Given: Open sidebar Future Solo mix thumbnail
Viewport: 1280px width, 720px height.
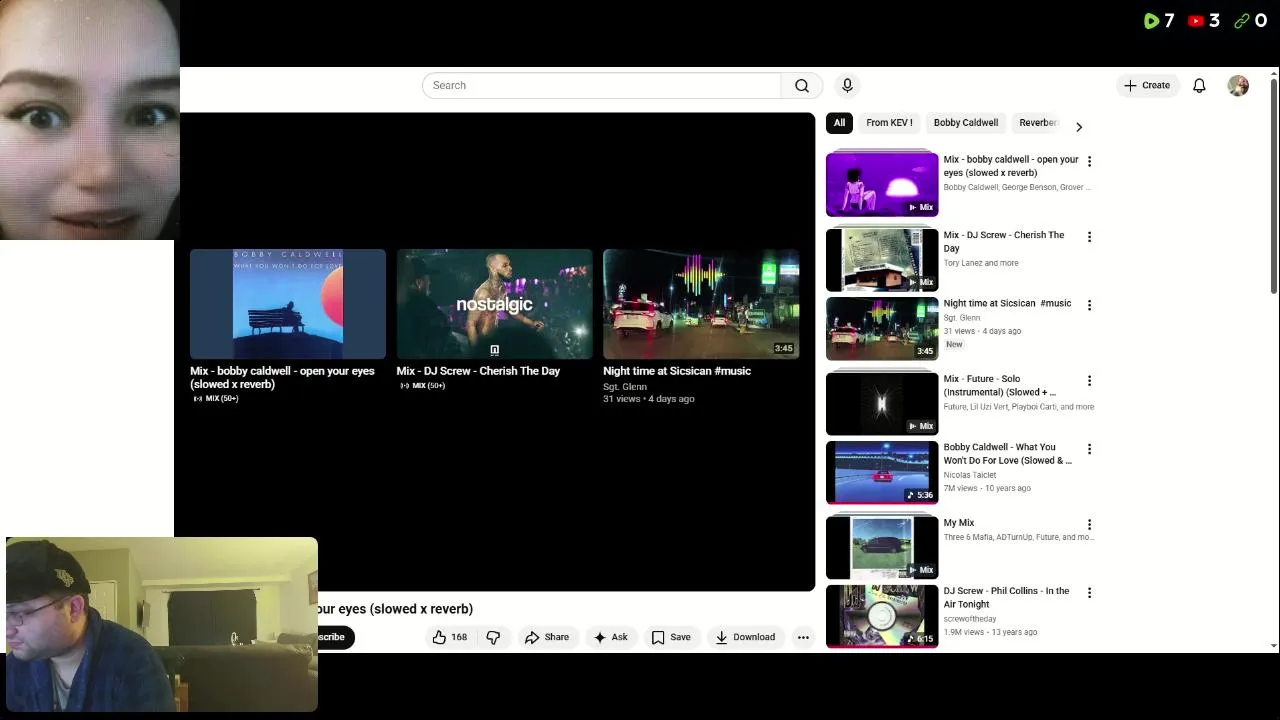Looking at the screenshot, I should (882, 404).
